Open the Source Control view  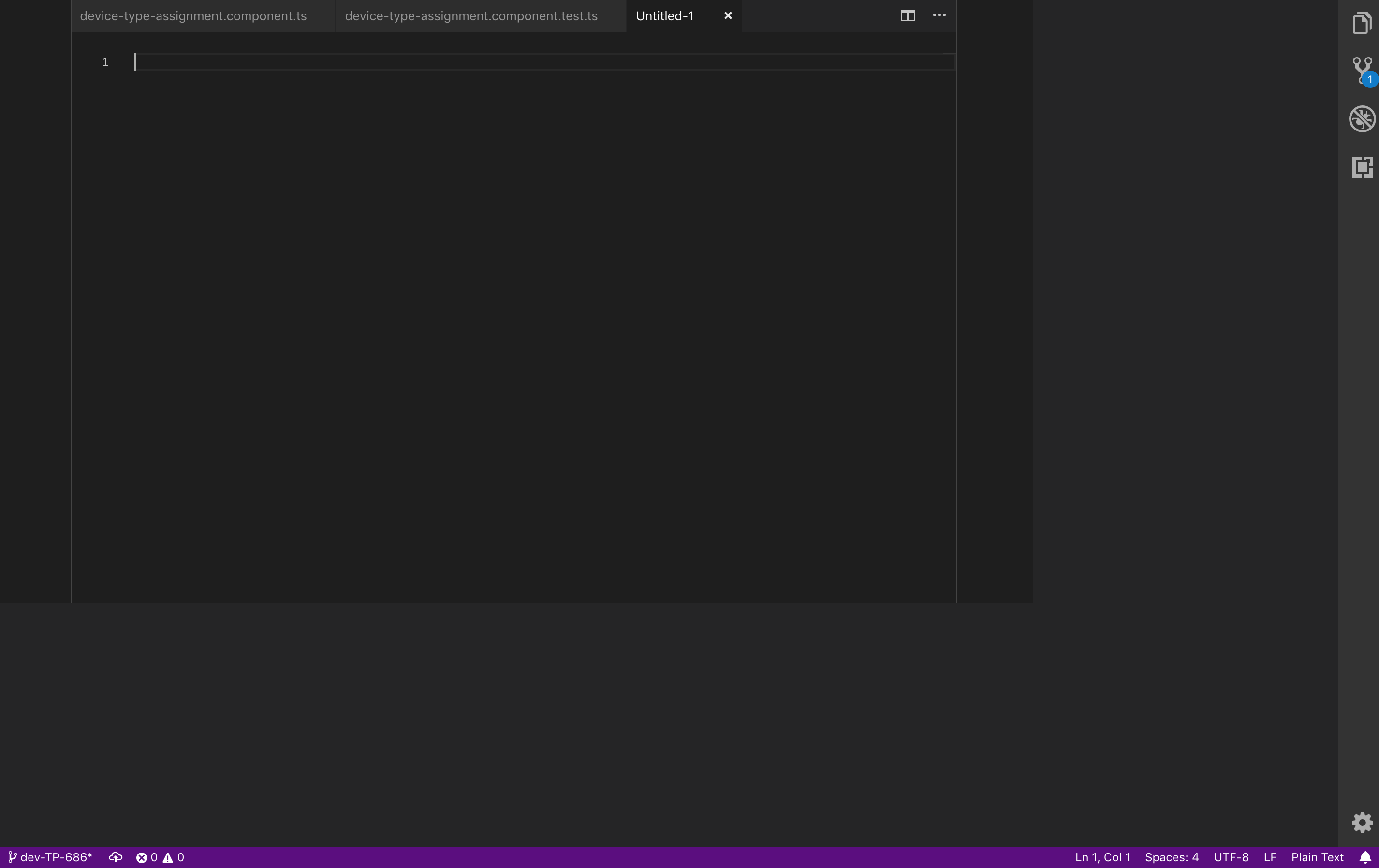click(1361, 70)
